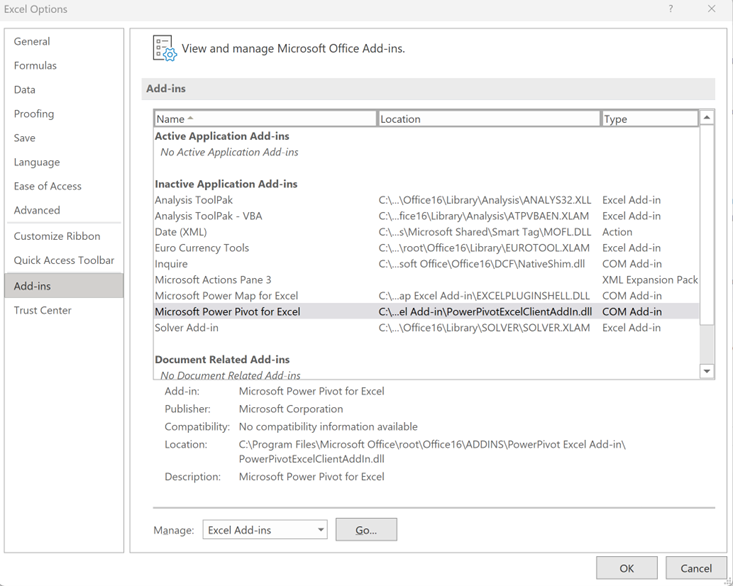
Task: Click Inactive Application Add-ins heading
Action: [x=226, y=184]
